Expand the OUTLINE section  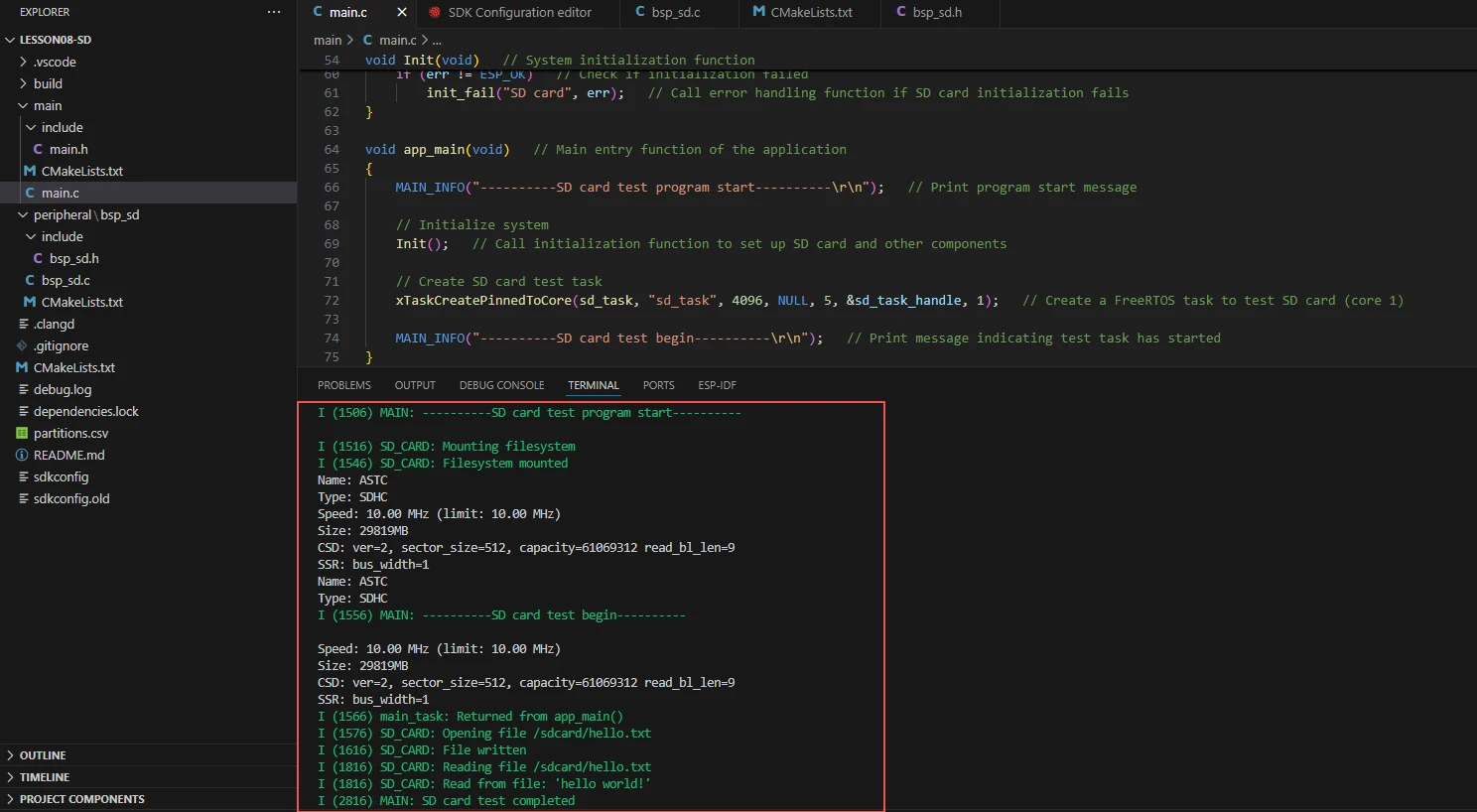tap(10, 755)
